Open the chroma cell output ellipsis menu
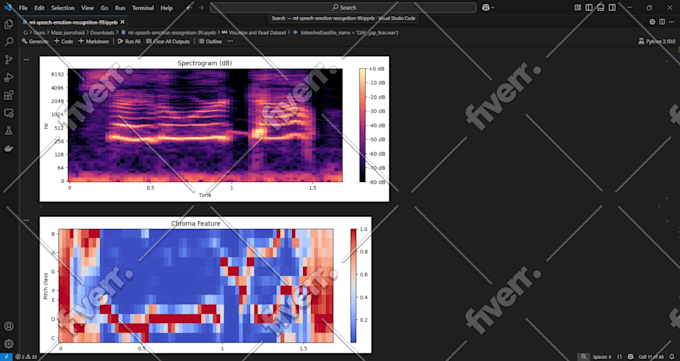The image size is (680, 361). [x=26, y=220]
